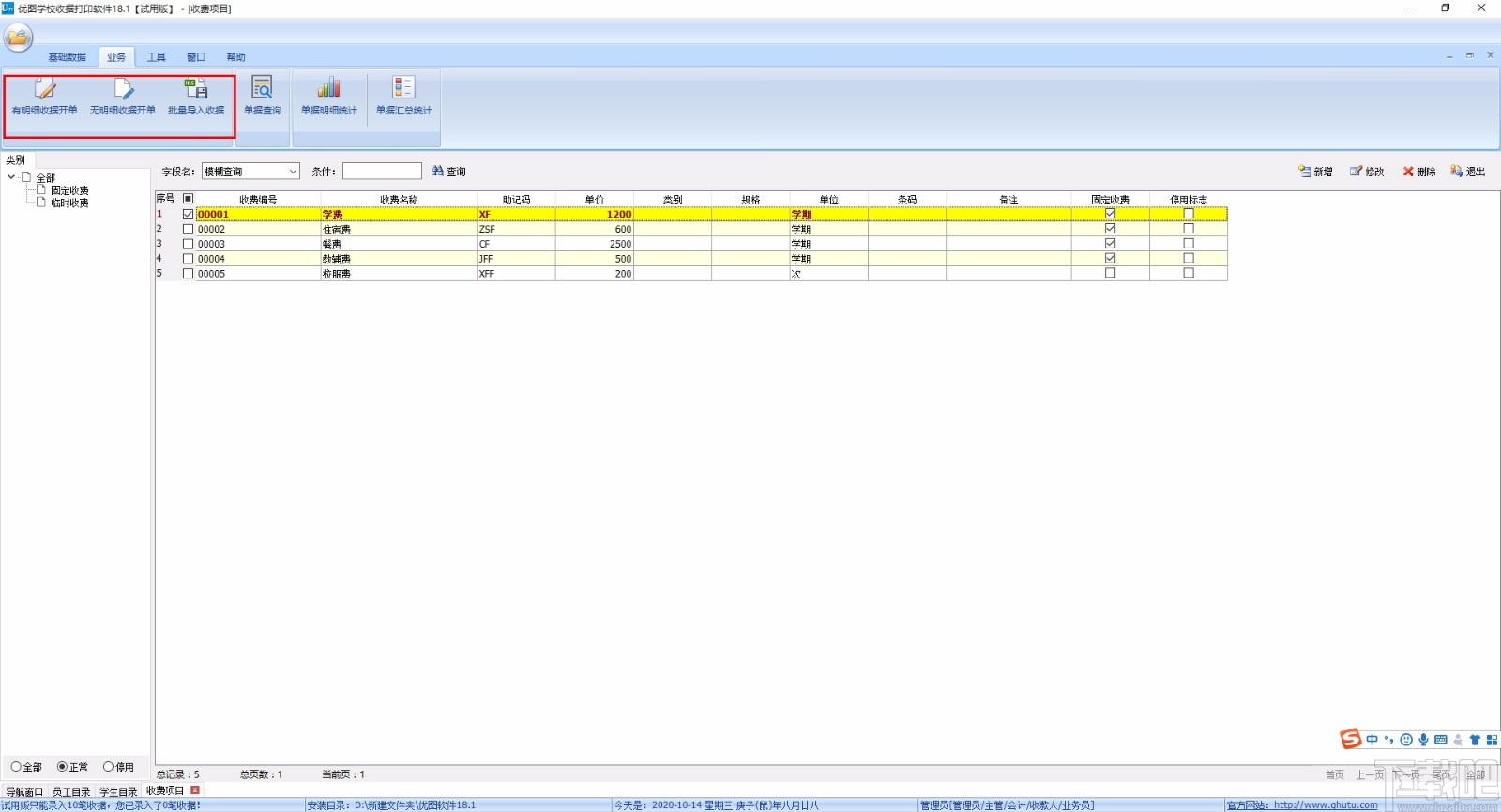Open the Sogou soft keyboard icon

(1441, 740)
